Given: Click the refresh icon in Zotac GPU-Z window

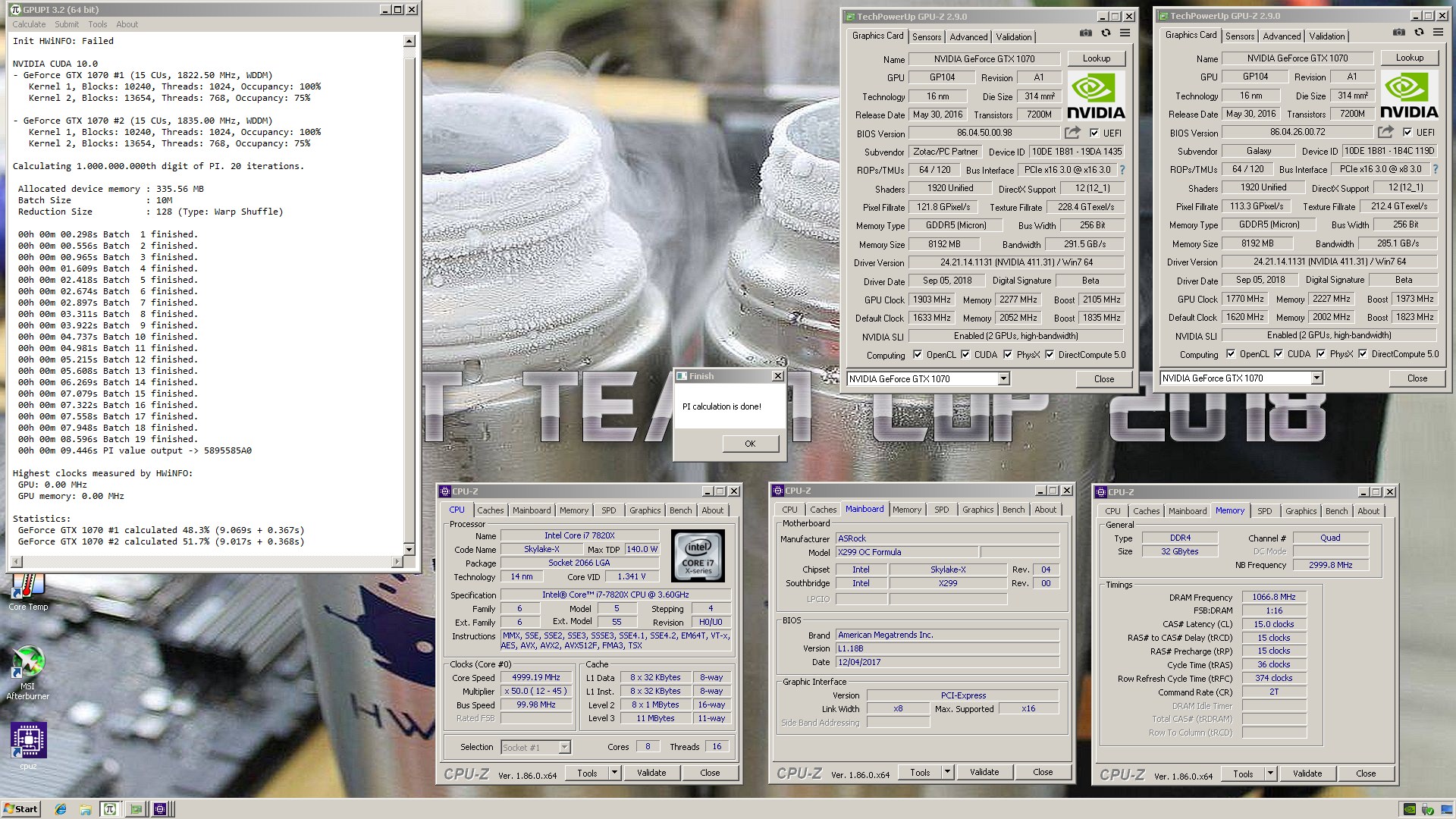Looking at the screenshot, I should point(1106,33).
